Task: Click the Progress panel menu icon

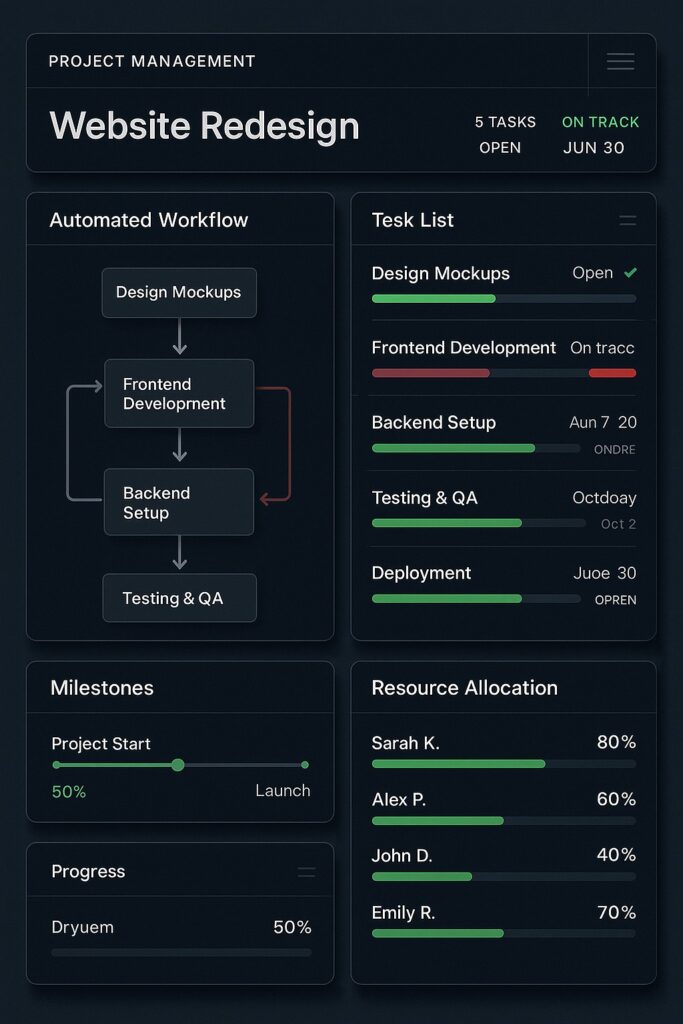Action: [x=306, y=872]
